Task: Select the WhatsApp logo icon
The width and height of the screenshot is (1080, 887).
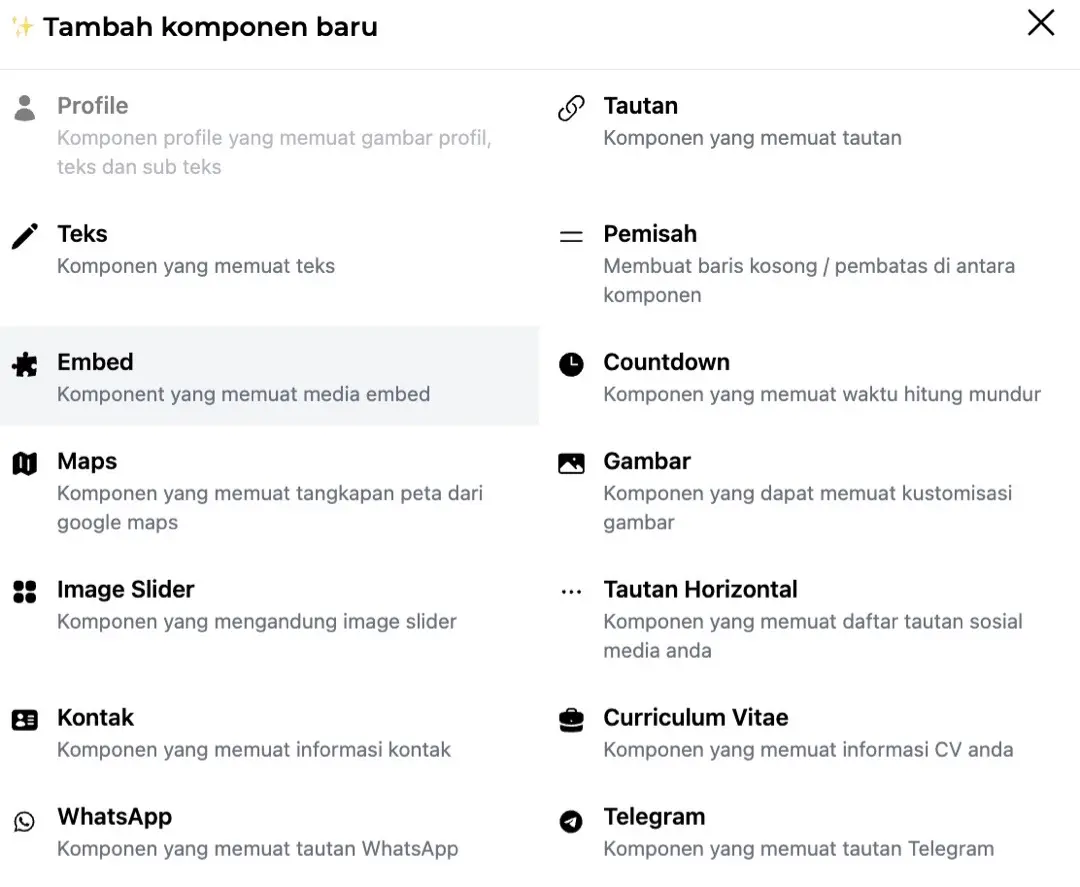Action: click(25, 821)
